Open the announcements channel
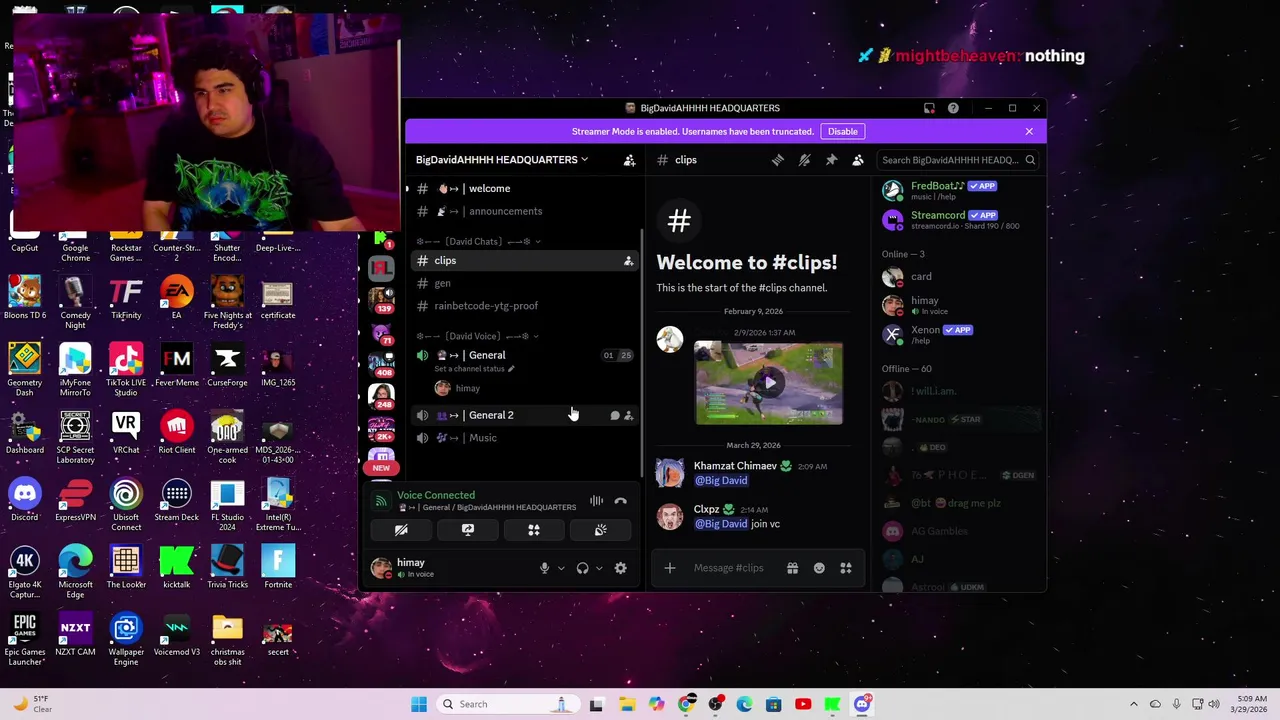The image size is (1280, 720). point(525,211)
